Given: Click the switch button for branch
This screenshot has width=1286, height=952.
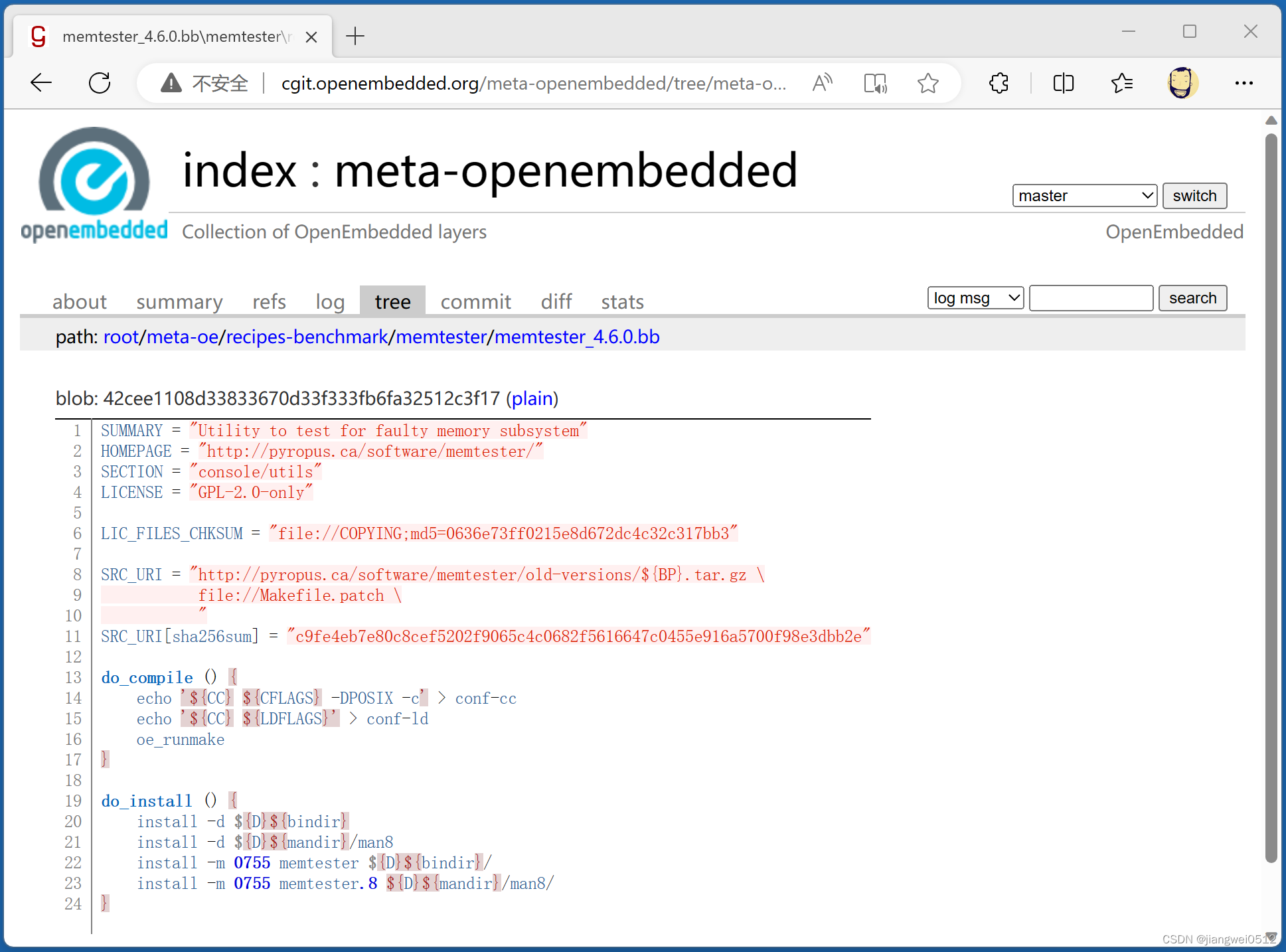Looking at the screenshot, I should 1196,195.
